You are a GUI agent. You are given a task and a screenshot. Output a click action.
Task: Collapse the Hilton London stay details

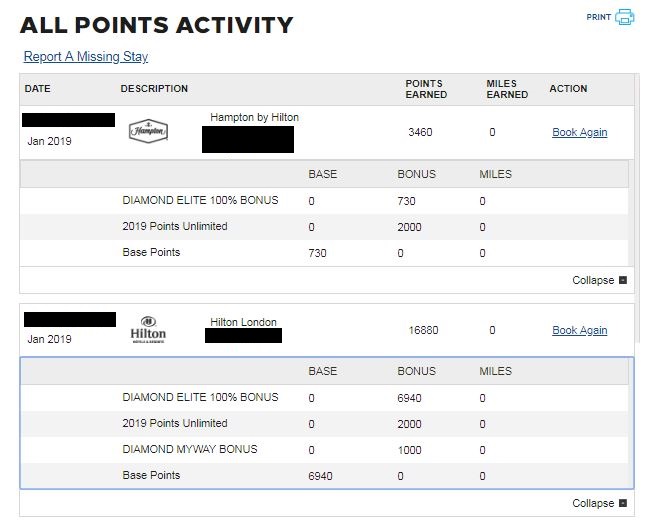[x=600, y=503]
